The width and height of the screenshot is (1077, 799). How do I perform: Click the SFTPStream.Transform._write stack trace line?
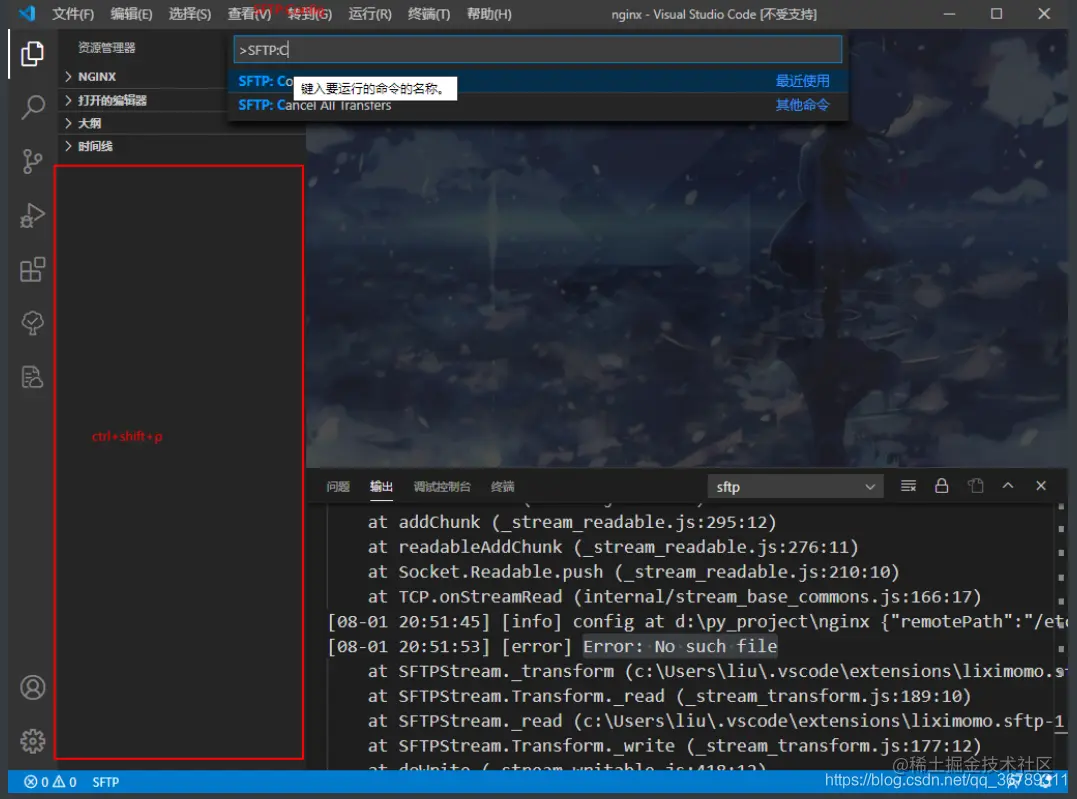[x=674, y=745]
